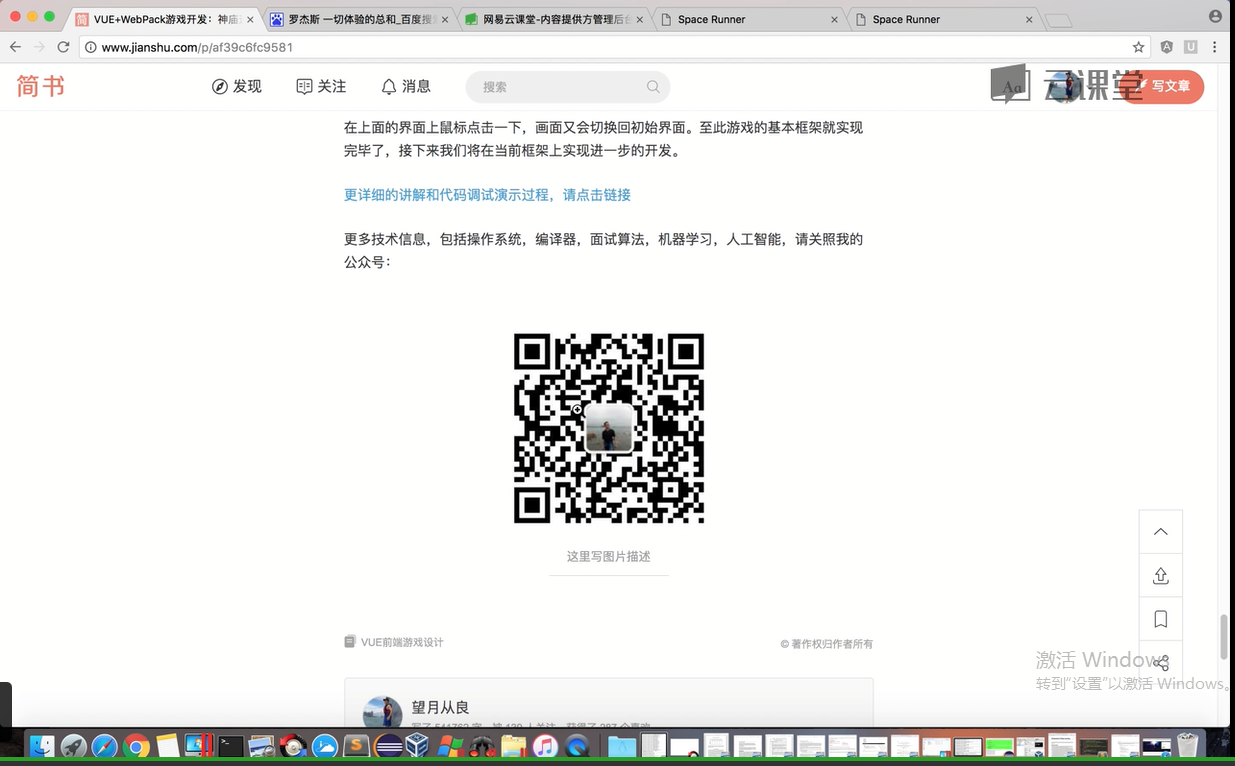Open Safari from the dock

click(x=104, y=746)
